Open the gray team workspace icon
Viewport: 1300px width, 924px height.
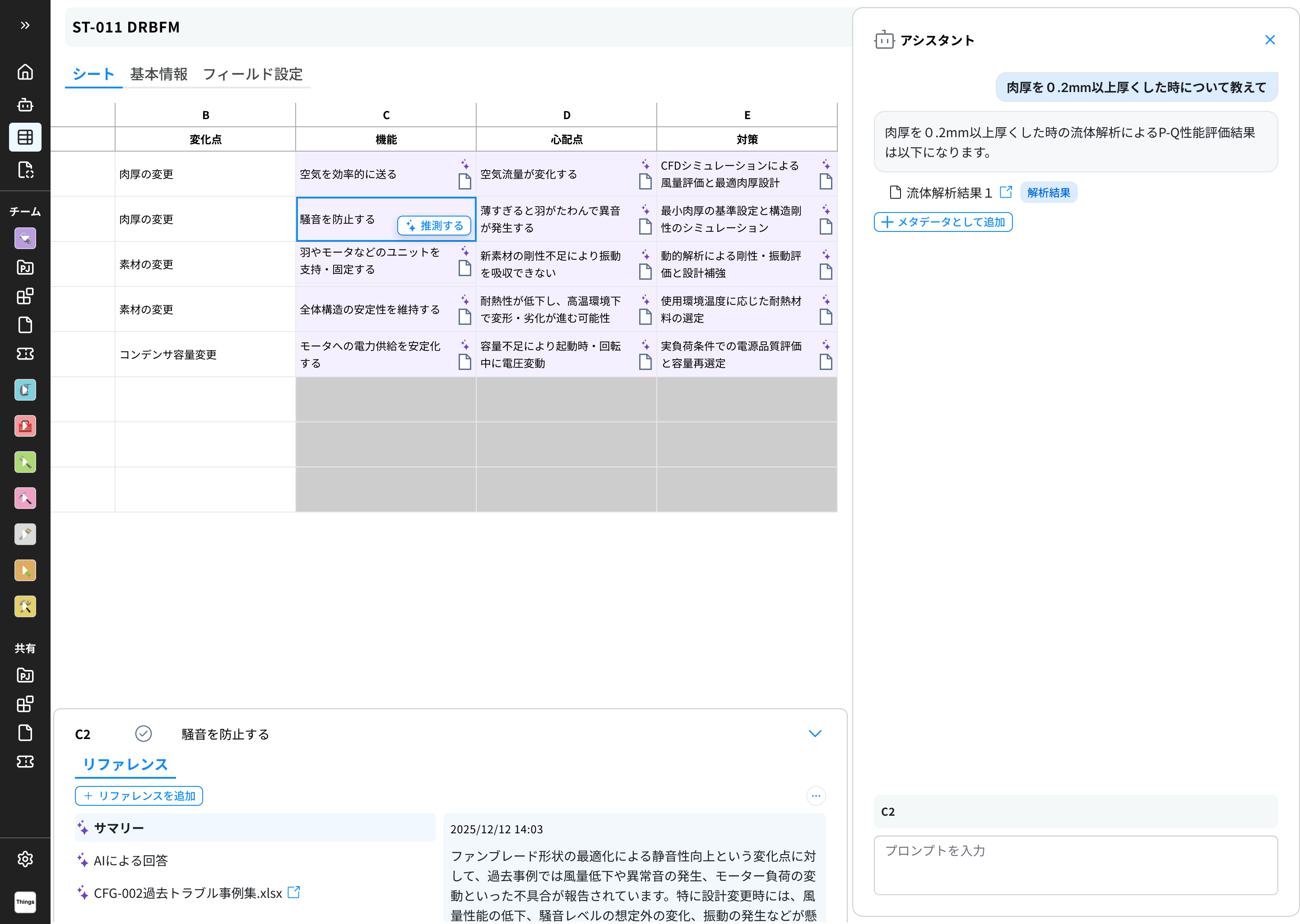25,534
